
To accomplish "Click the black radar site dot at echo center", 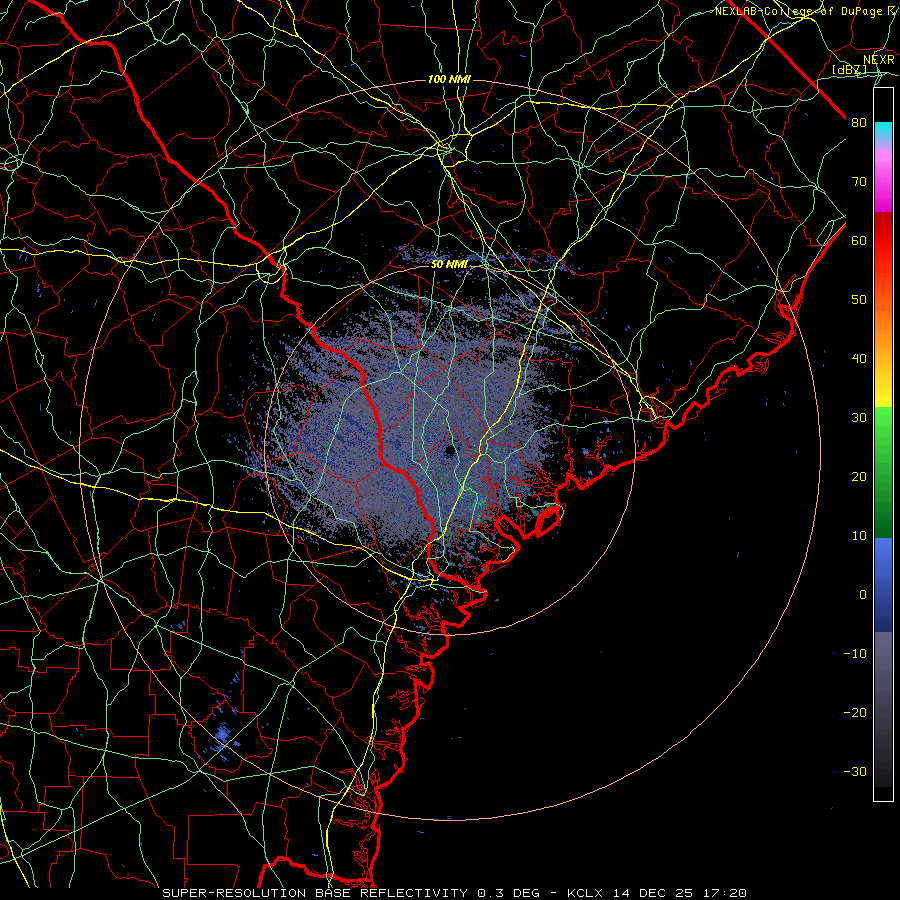I will 449,451.
